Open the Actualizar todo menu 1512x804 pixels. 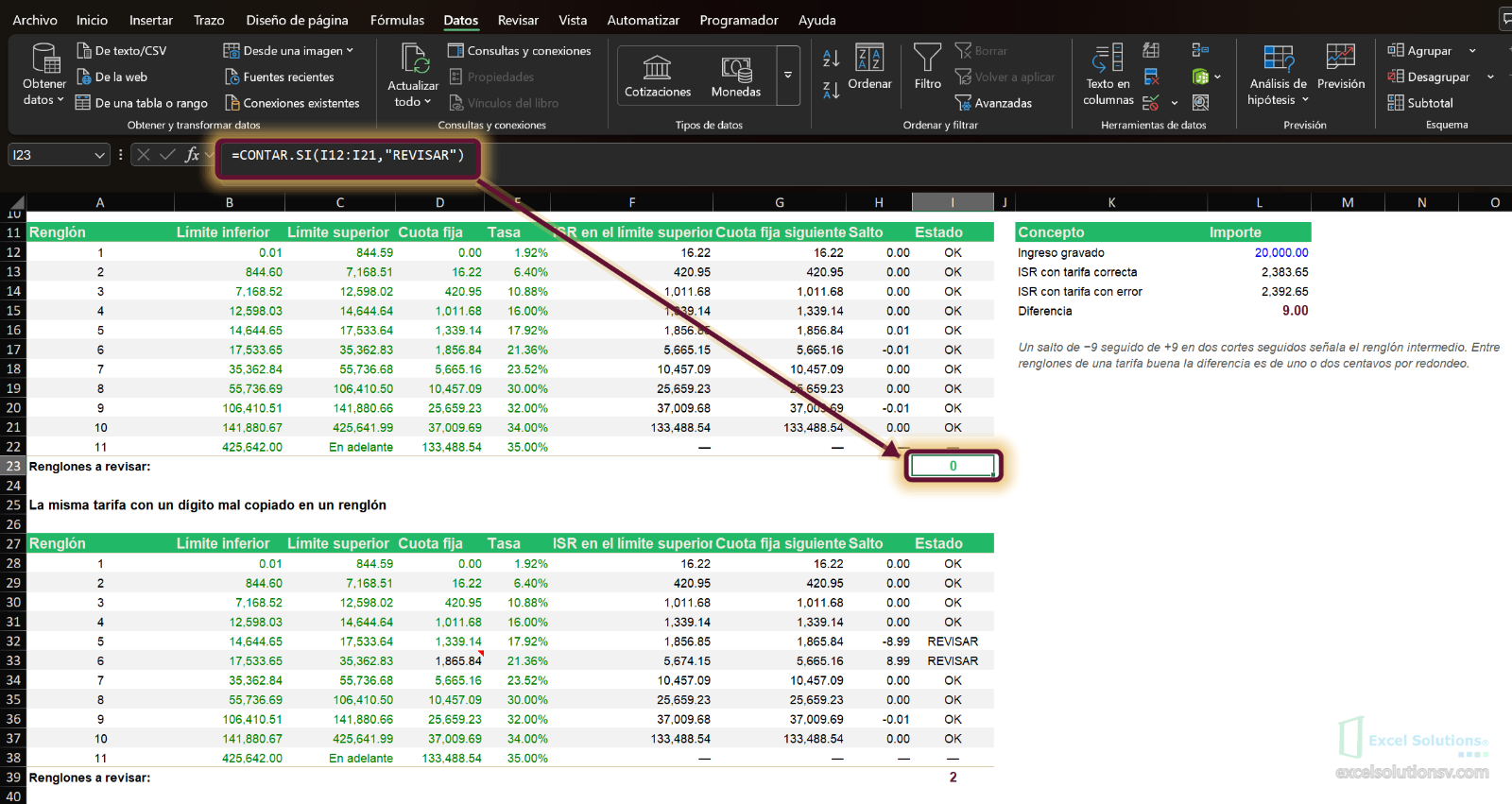pos(413,76)
